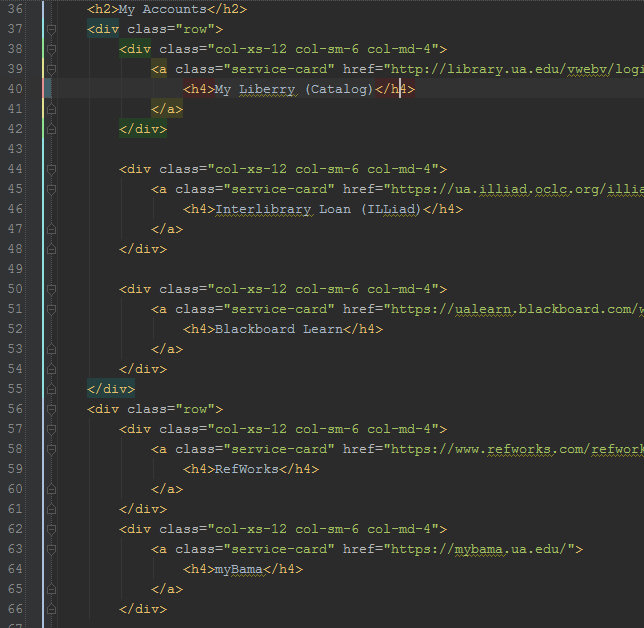
Task: Collapse the fold marker on line 38
Action: pyautogui.click(x=51, y=50)
